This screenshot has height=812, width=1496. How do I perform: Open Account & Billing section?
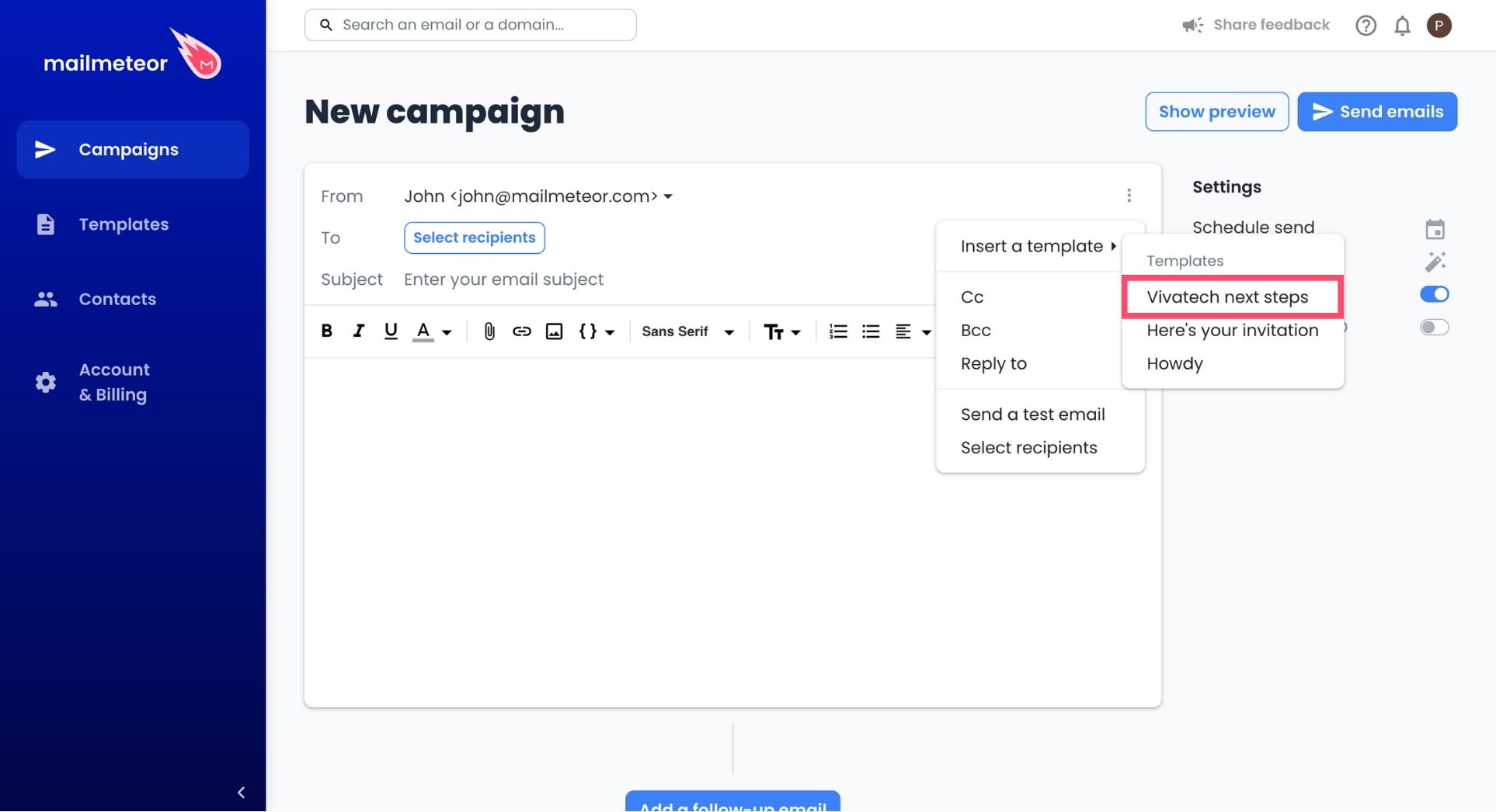[x=133, y=382]
